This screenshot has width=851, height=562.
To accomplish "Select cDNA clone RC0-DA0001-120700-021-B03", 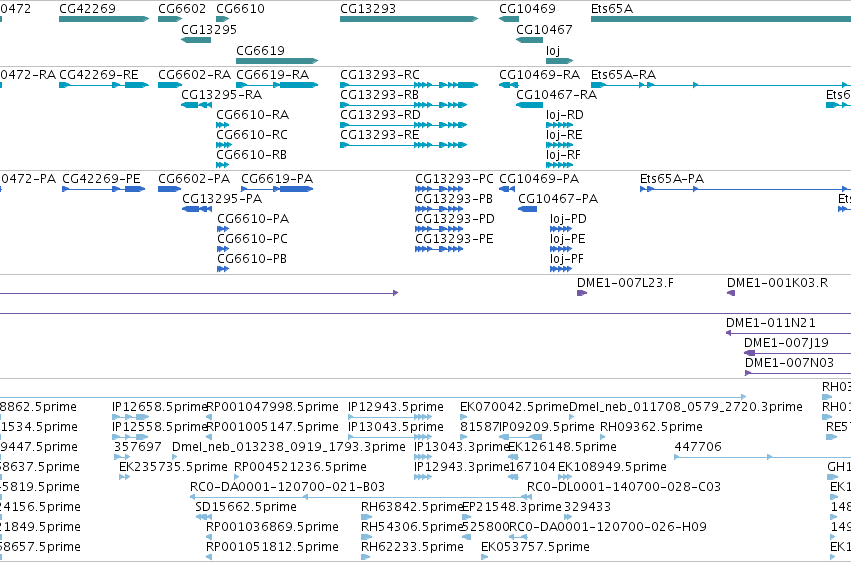I will click(x=361, y=496).
